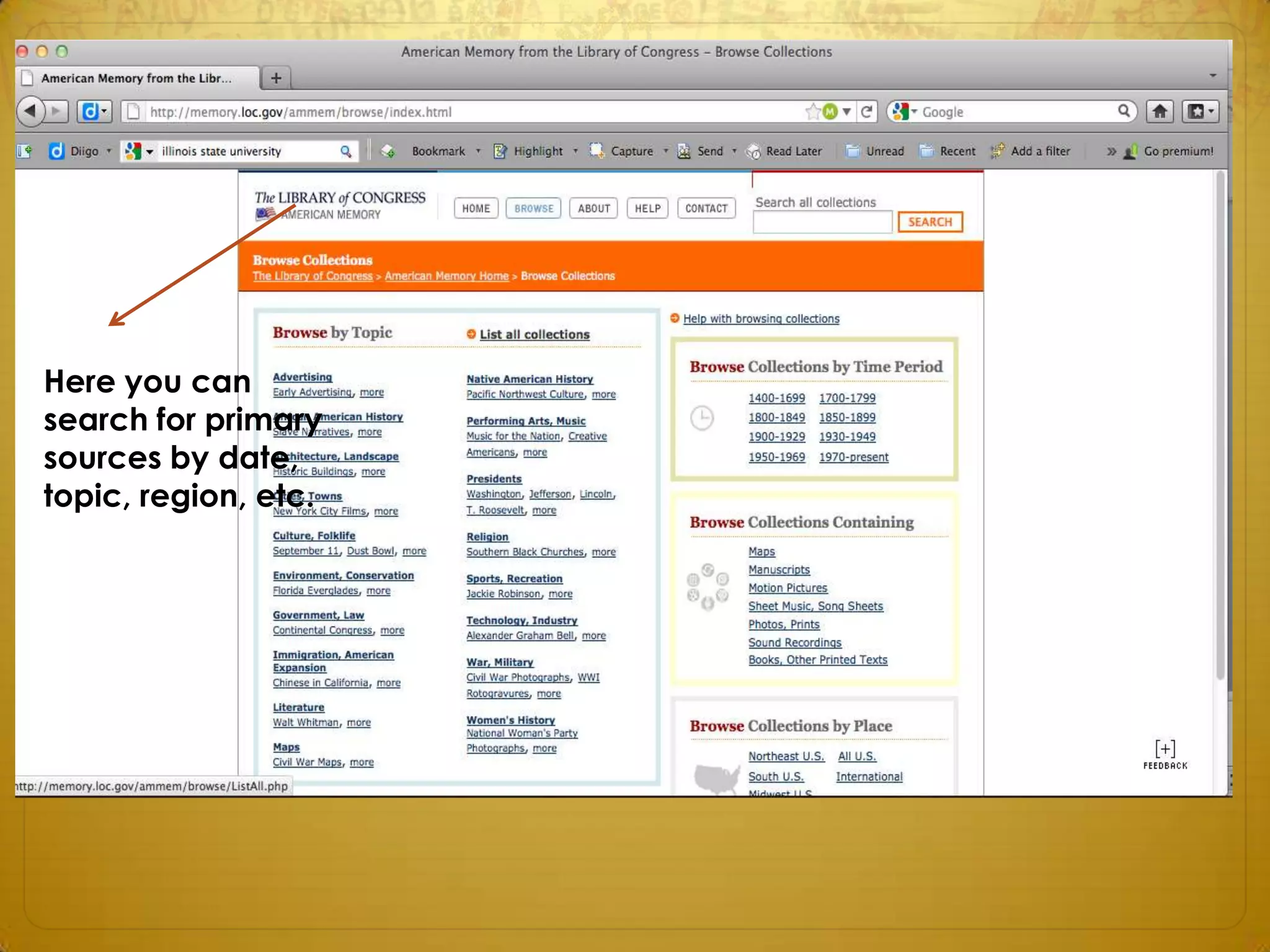Open the CONTACT navigation item

706,208
